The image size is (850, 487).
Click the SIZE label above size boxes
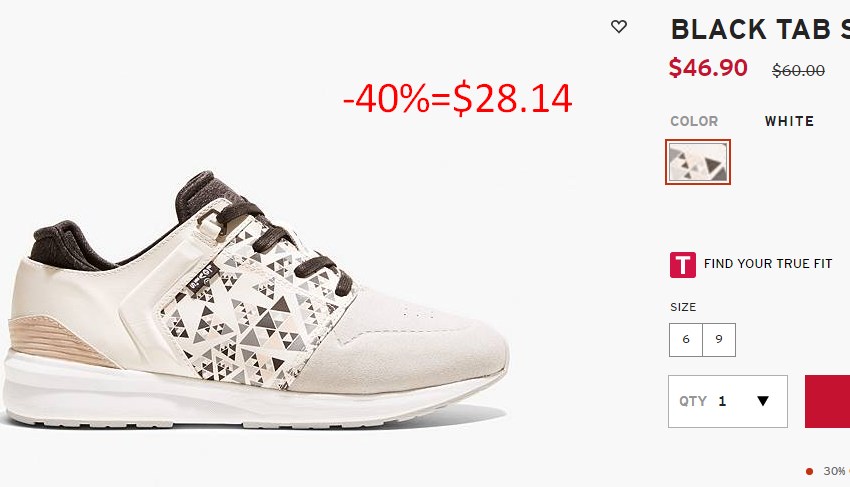683,307
